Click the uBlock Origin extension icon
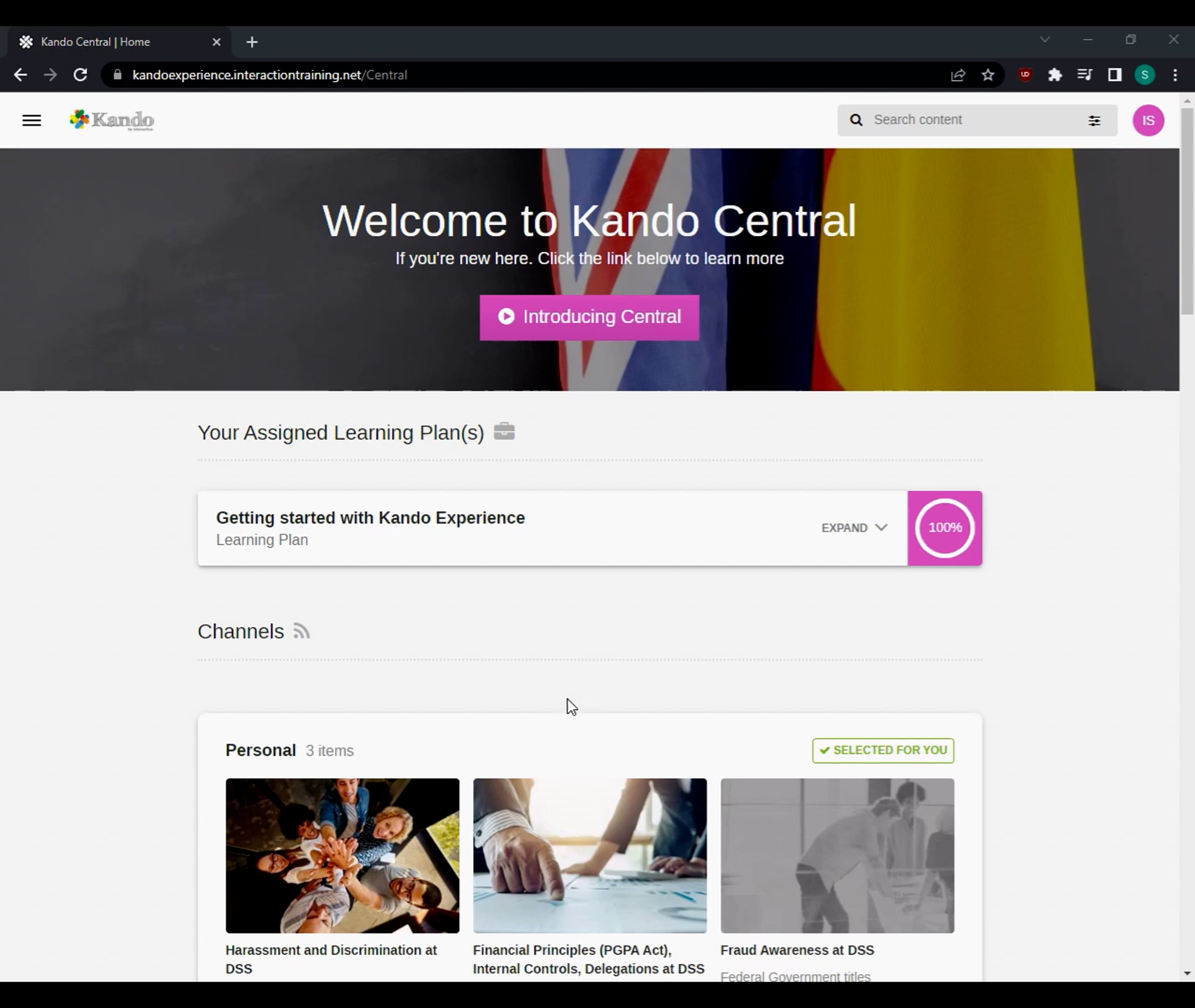 1025,75
